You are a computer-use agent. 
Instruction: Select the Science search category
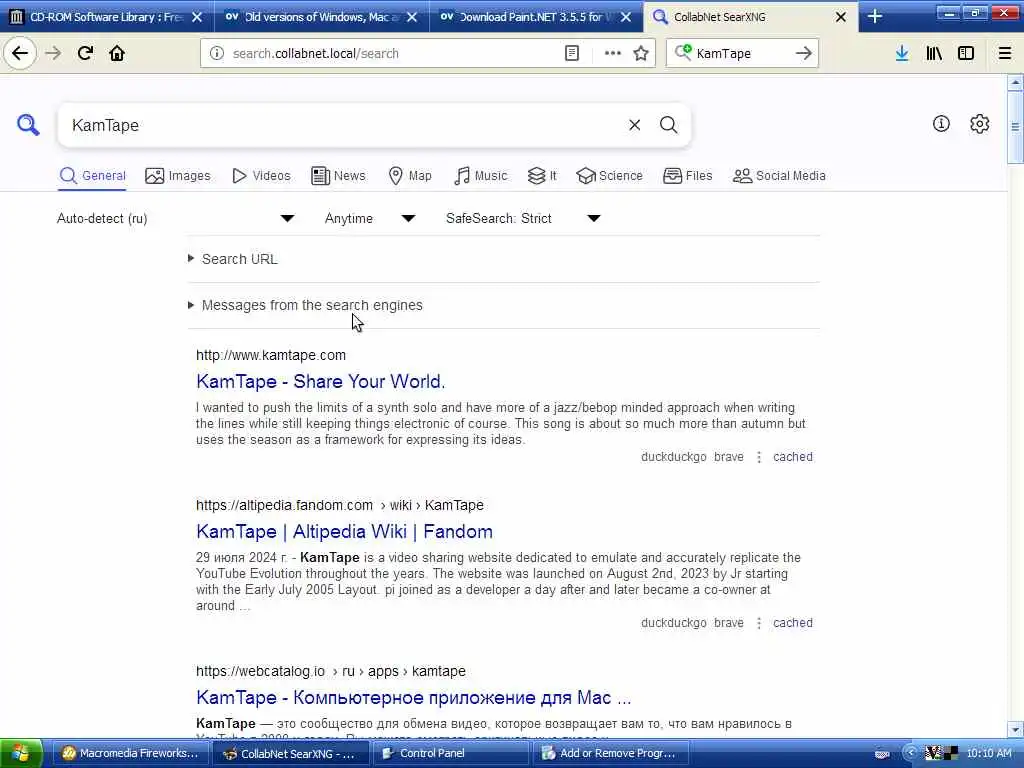pos(609,176)
